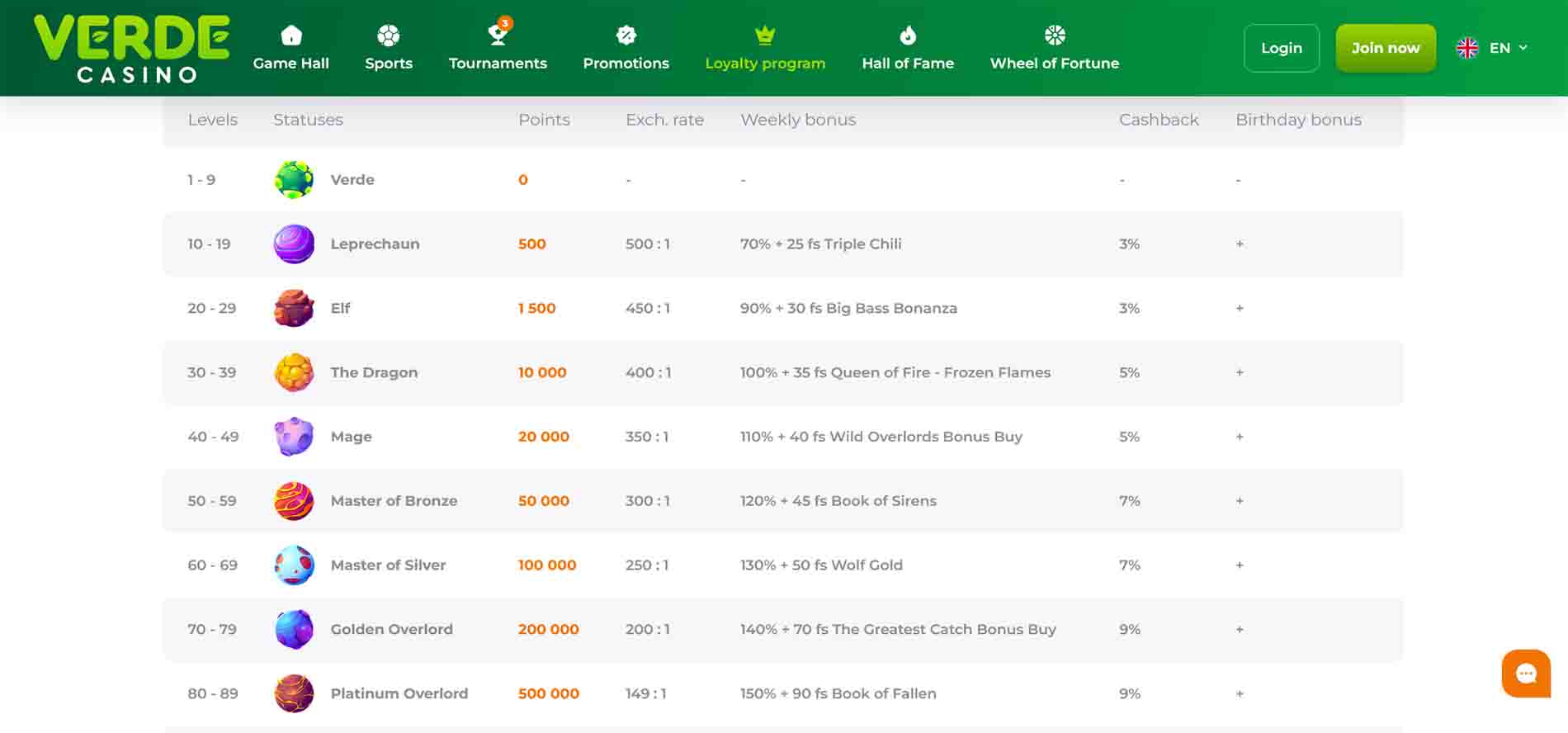Screen dimensions: 1568x733
Task: Open the Hall of Fame menu label
Action: 908,64
